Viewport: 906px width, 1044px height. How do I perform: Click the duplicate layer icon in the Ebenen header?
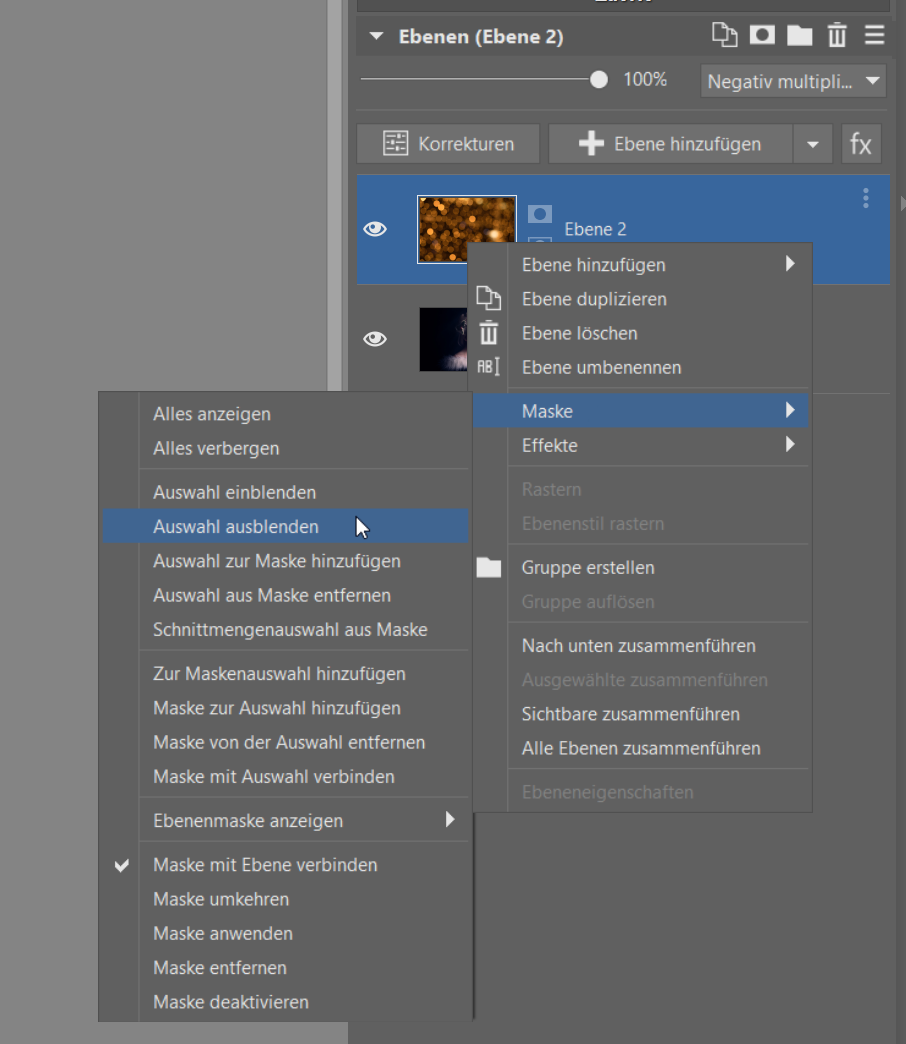724,35
